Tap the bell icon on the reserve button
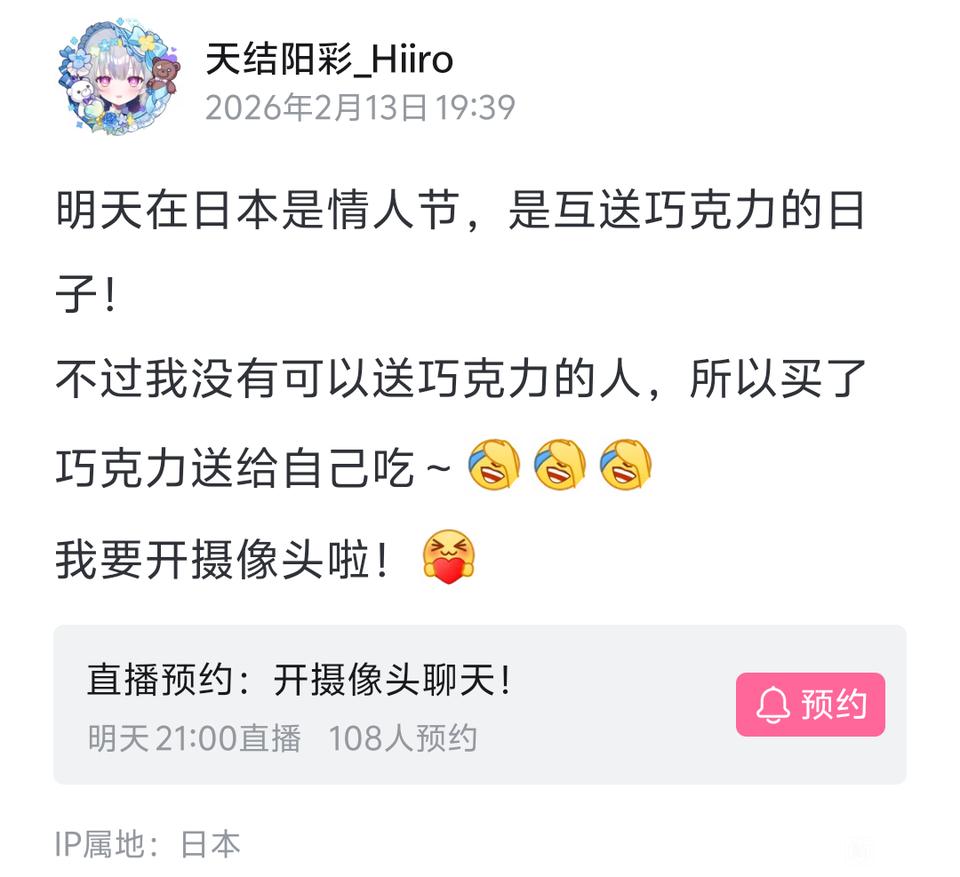This screenshot has height=877, width=960. coord(773,704)
